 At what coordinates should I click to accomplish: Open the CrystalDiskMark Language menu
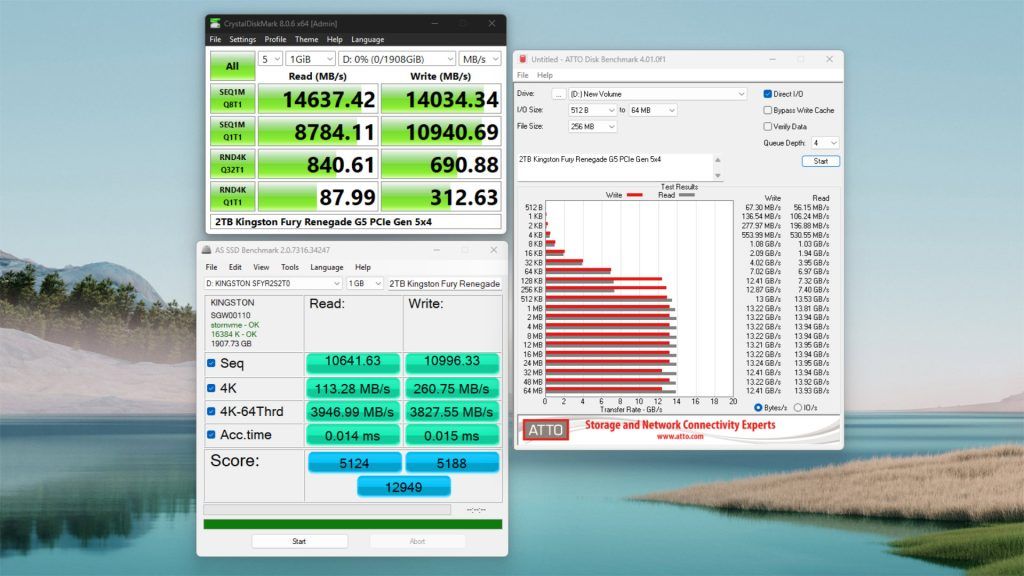point(368,39)
